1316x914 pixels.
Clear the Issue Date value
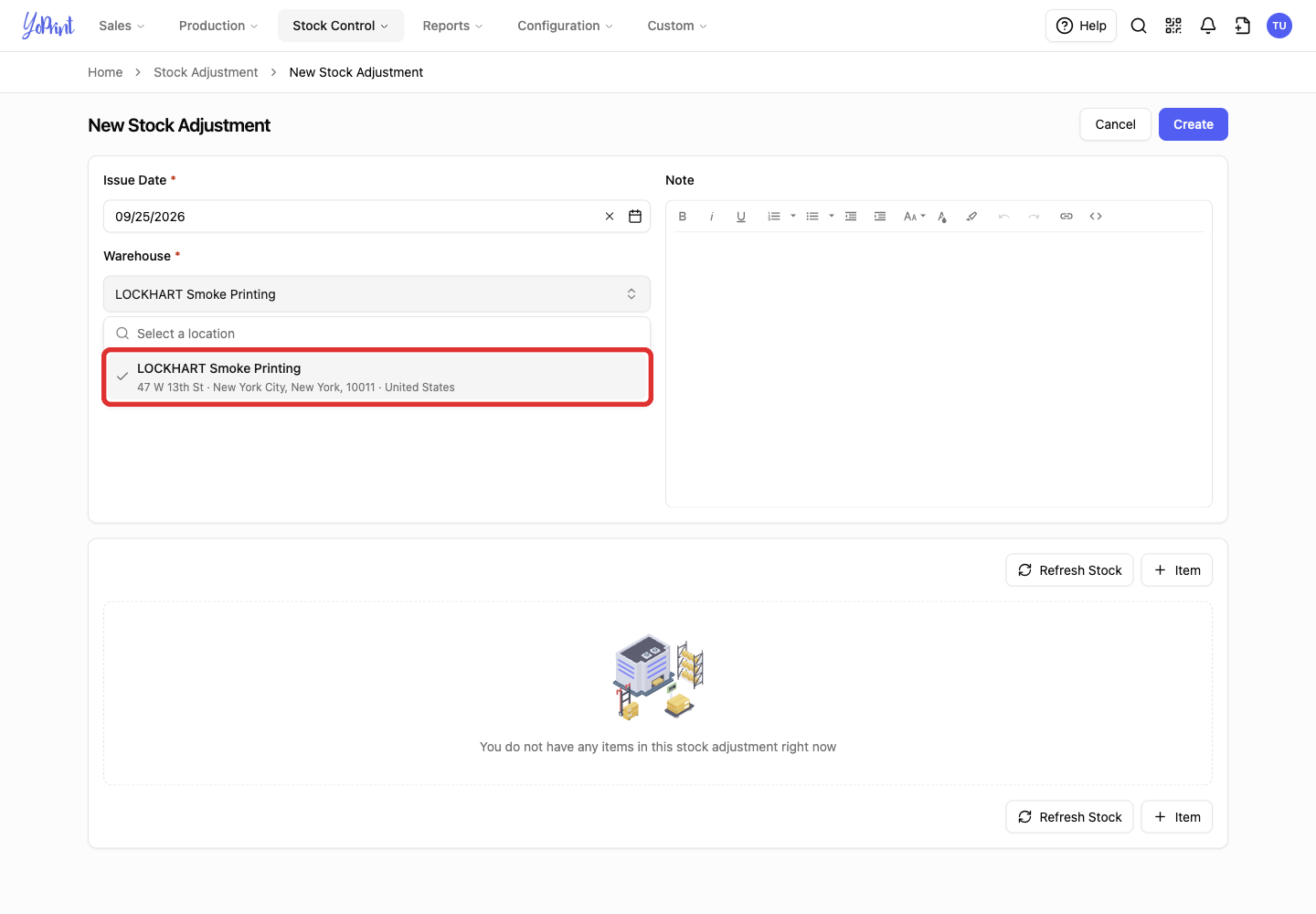tap(610, 217)
